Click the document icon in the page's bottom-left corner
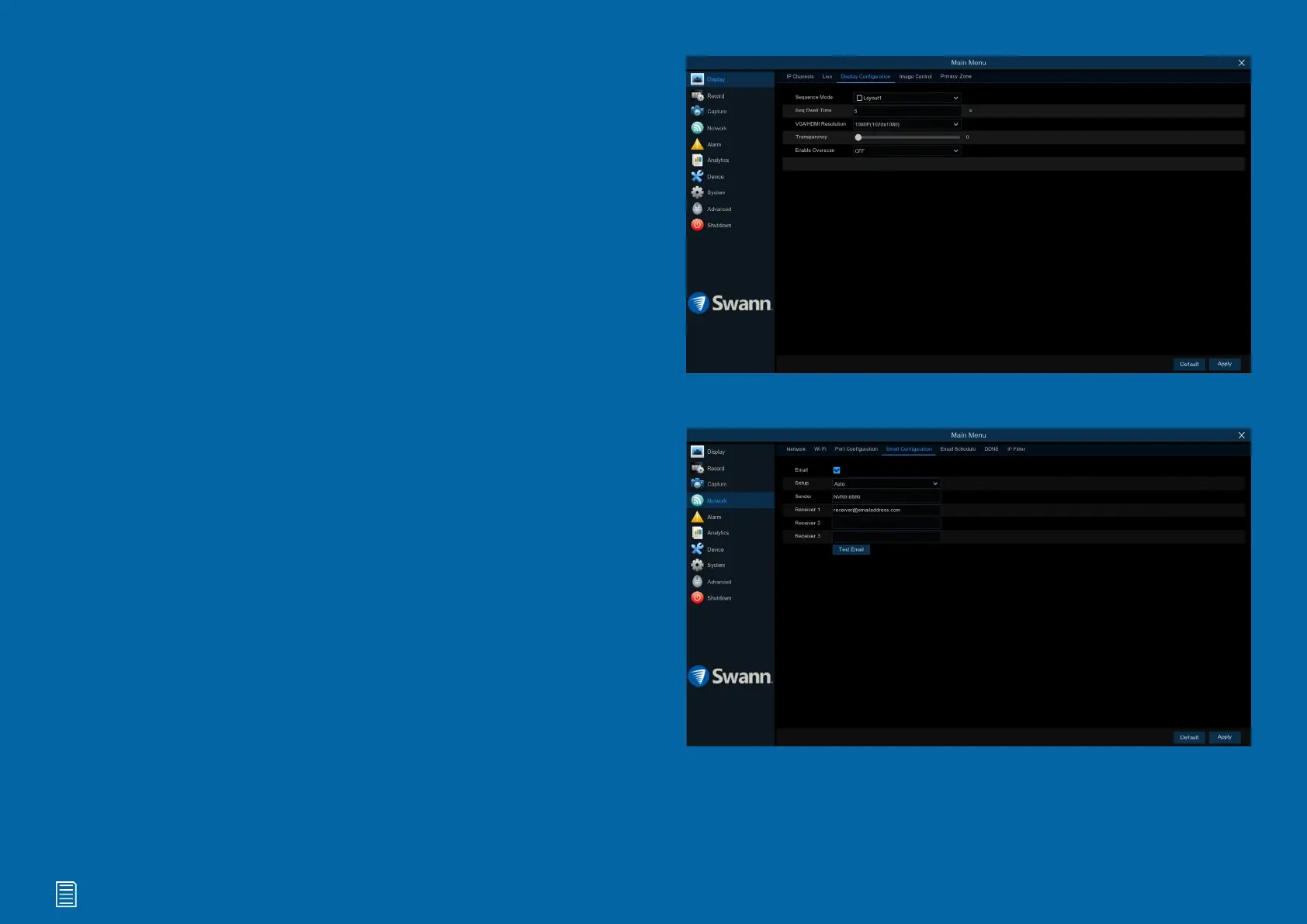 point(66,895)
